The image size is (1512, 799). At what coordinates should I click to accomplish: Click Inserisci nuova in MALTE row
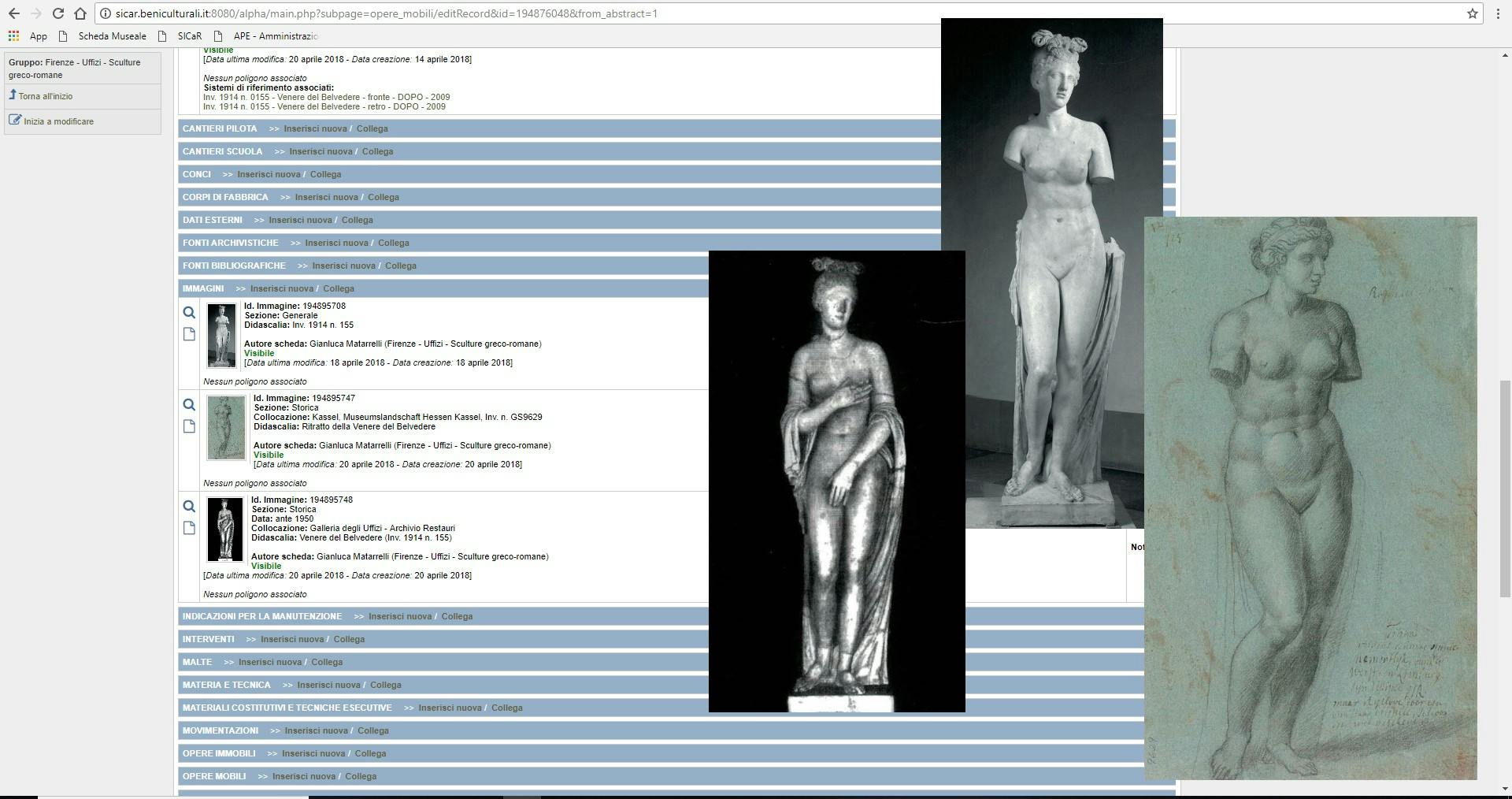(x=270, y=662)
